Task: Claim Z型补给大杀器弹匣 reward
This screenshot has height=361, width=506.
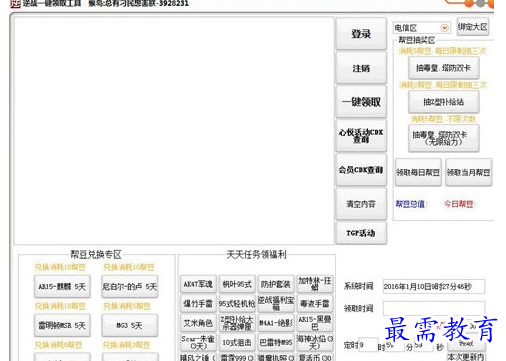Action: [x=237, y=323]
